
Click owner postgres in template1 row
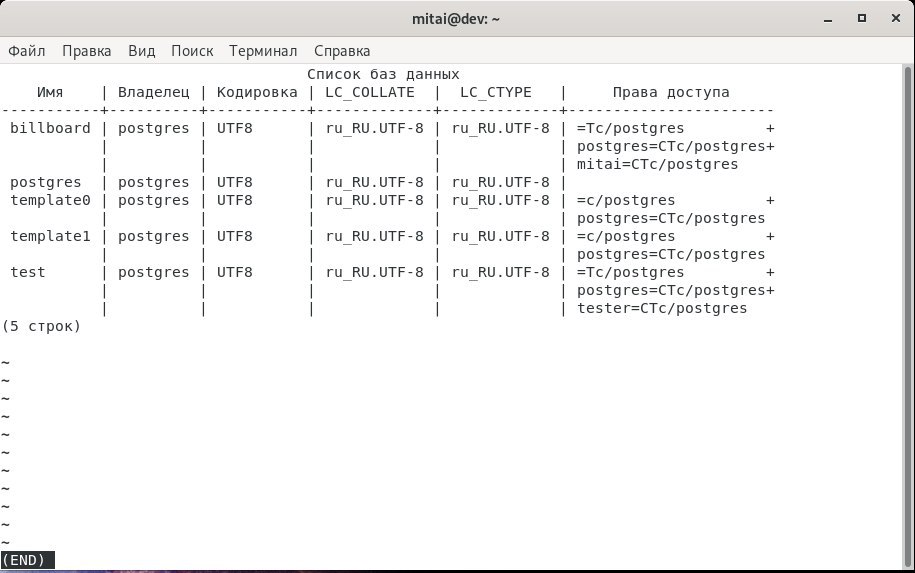pos(153,236)
